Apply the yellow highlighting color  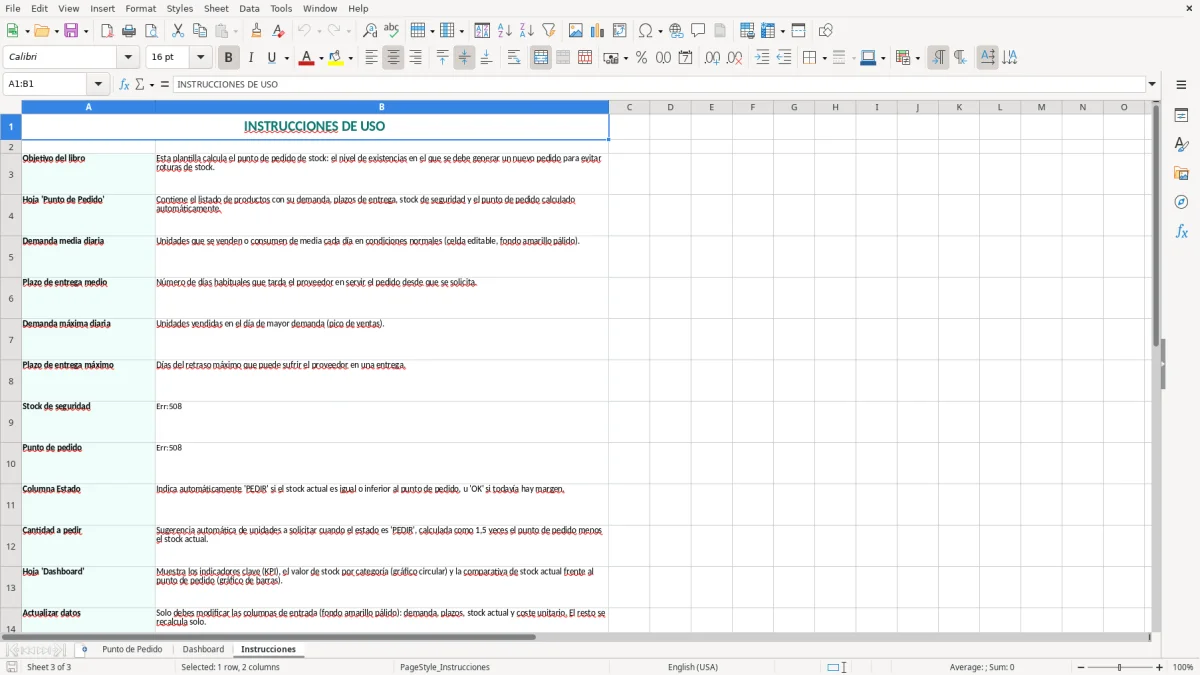[x=336, y=58]
